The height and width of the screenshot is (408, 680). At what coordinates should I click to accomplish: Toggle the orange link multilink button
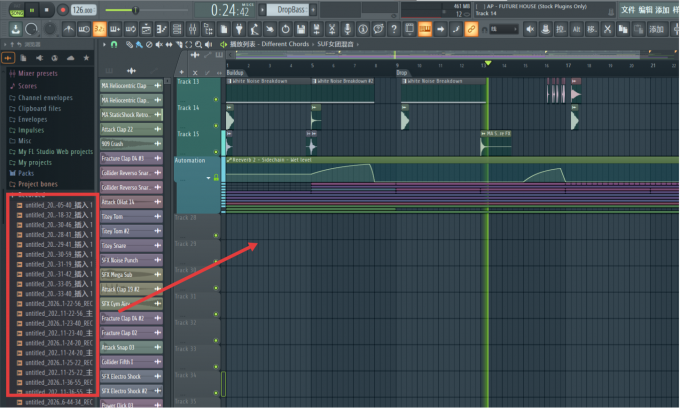pyautogui.click(x=471, y=29)
